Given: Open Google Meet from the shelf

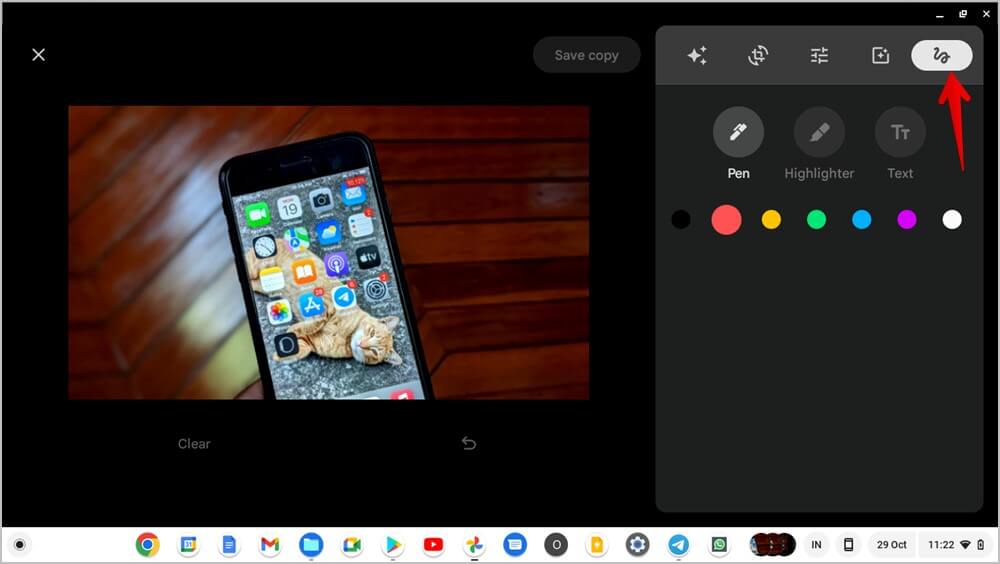Looking at the screenshot, I should (351, 545).
